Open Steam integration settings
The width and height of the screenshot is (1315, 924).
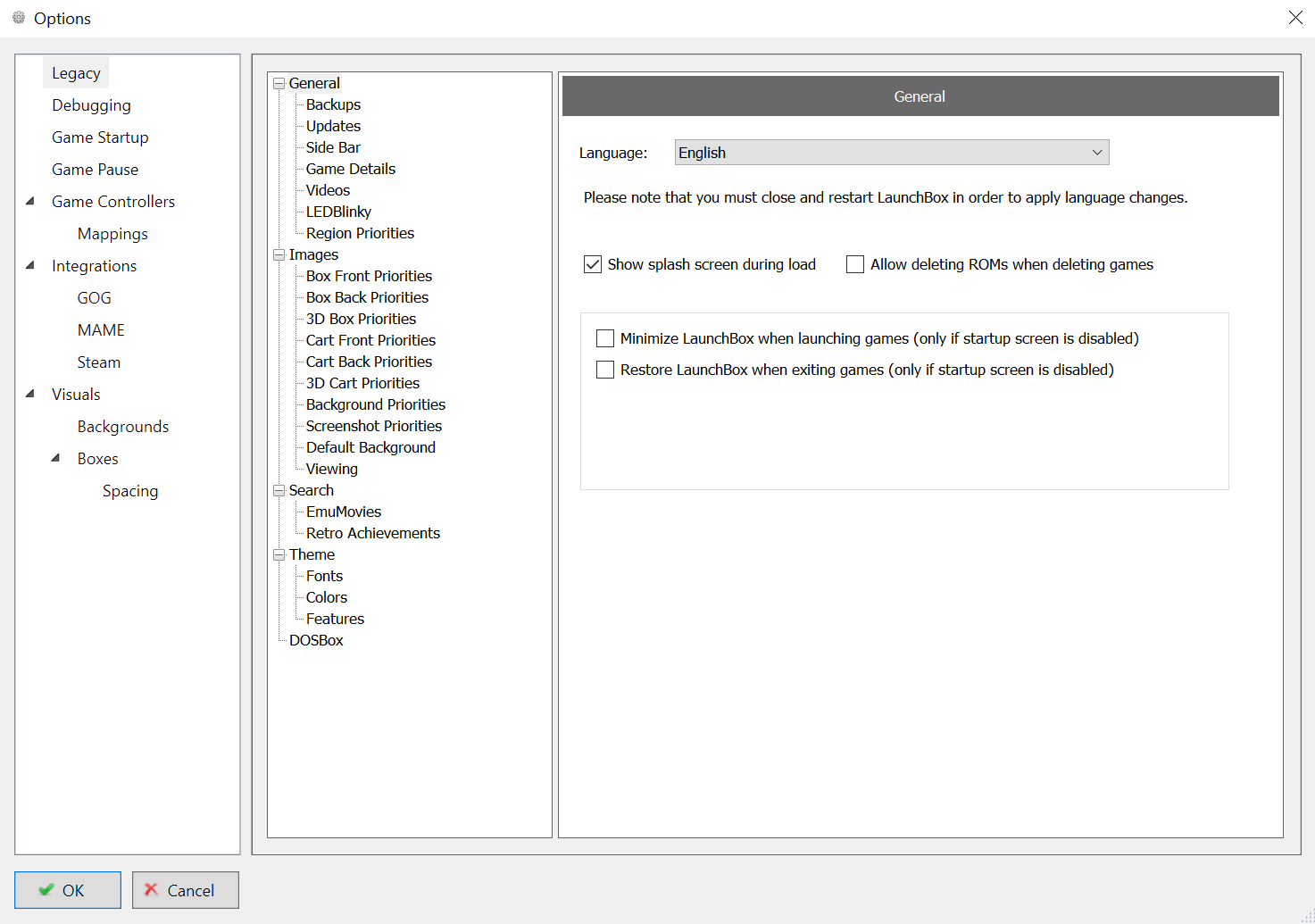(98, 362)
